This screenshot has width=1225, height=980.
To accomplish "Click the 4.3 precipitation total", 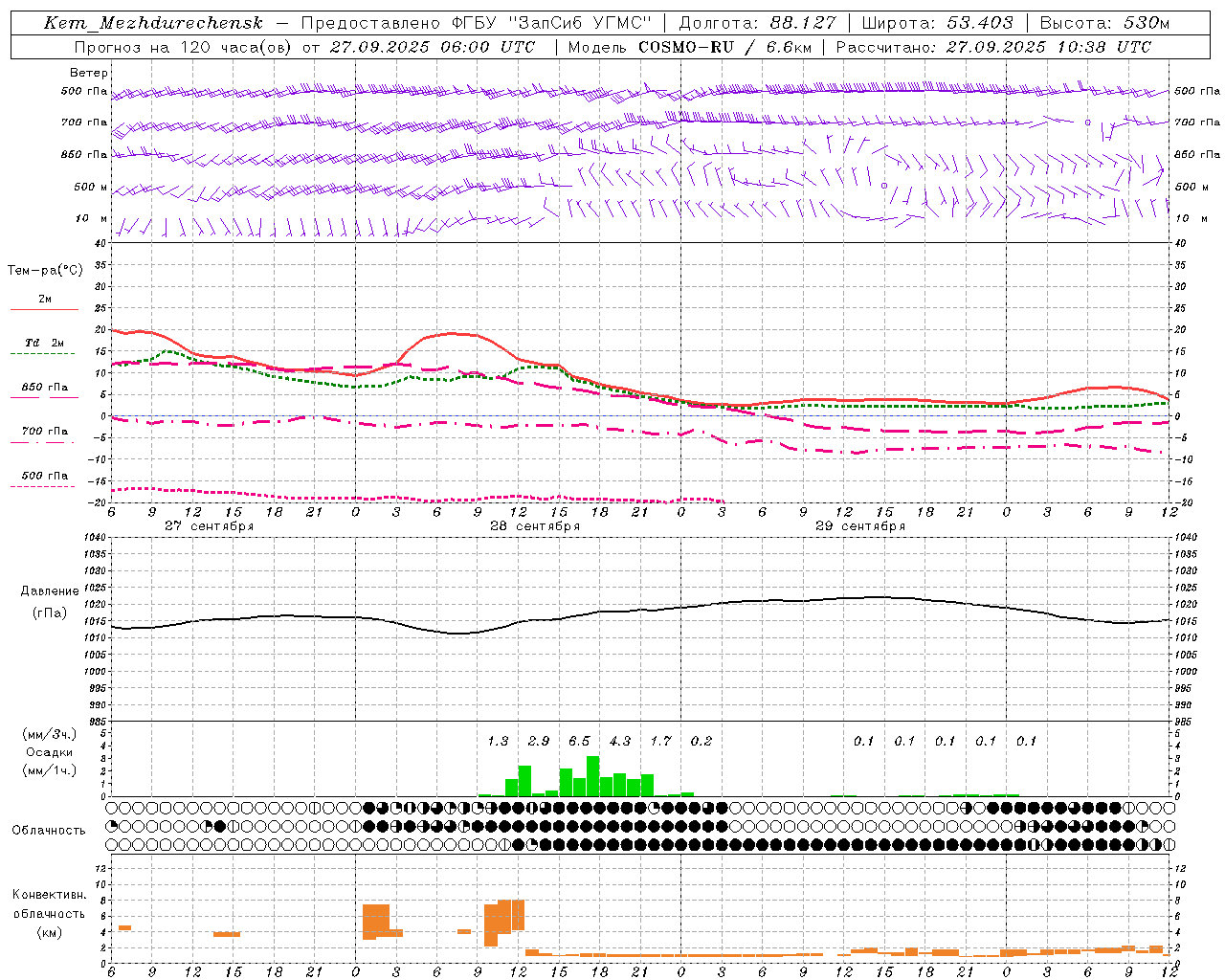I will point(620,742).
